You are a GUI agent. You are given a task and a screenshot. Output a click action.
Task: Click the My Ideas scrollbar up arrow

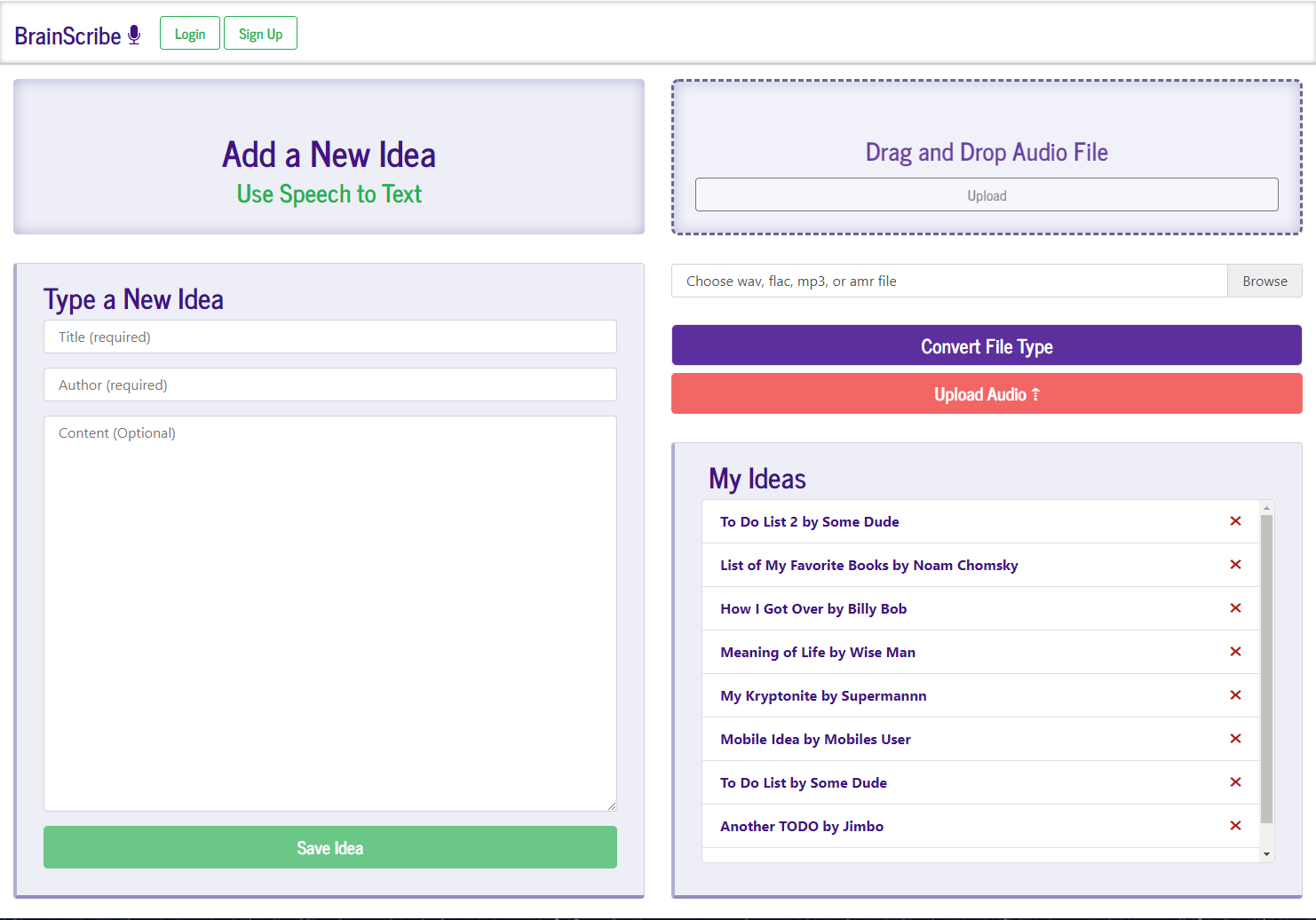coord(1267,508)
